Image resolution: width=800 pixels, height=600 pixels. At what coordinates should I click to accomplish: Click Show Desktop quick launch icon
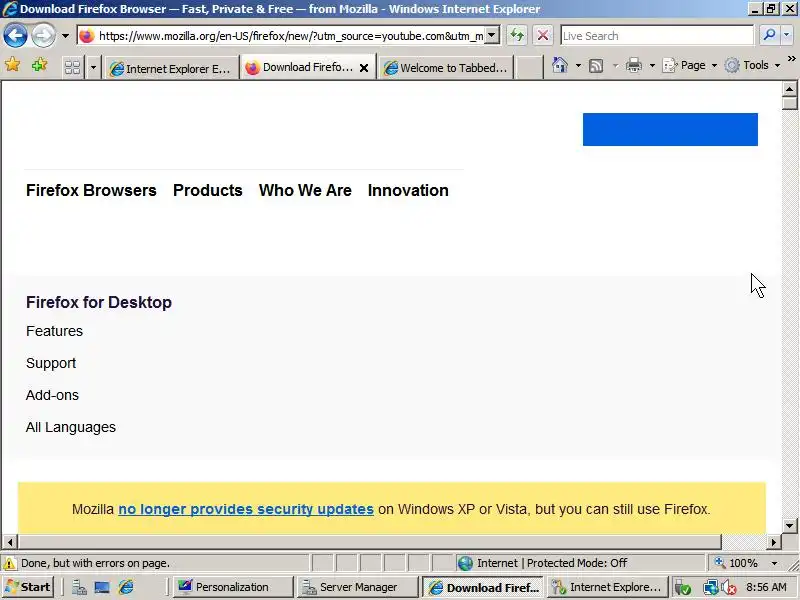pos(102,588)
